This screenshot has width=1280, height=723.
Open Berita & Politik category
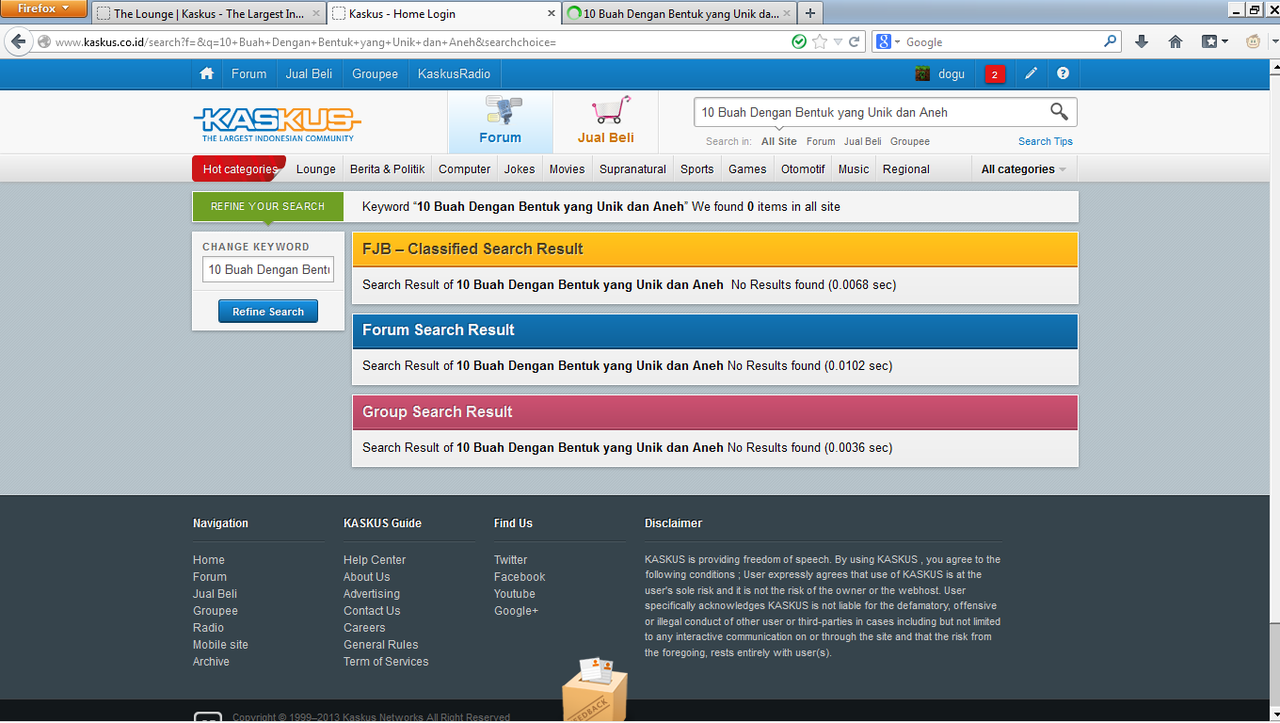[387, 169]
